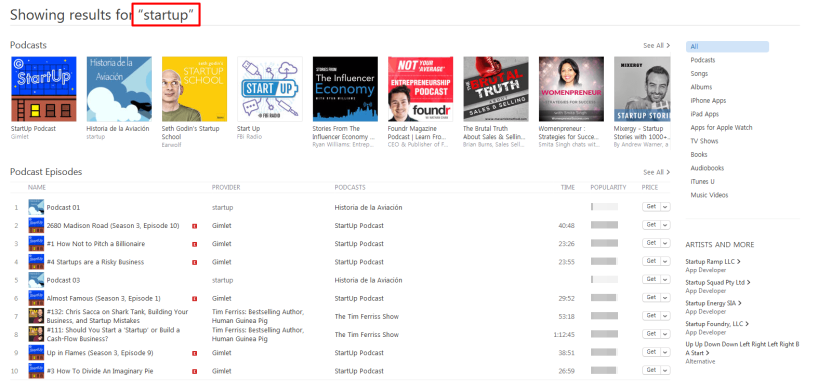
Task: Click popularity bar for 2680 Madison Road
Action: [x=604, y=225]
